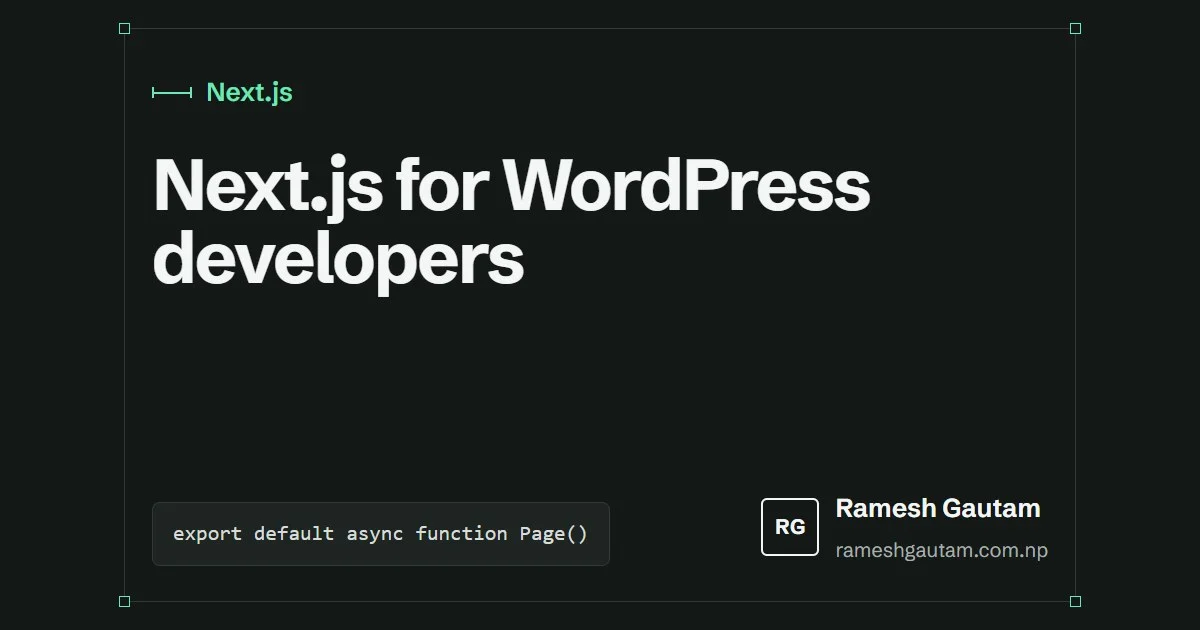Open the rameshgautam.com.np website text
The width and height of the screenshot is (1200, 630).
(x=942, y=550)
